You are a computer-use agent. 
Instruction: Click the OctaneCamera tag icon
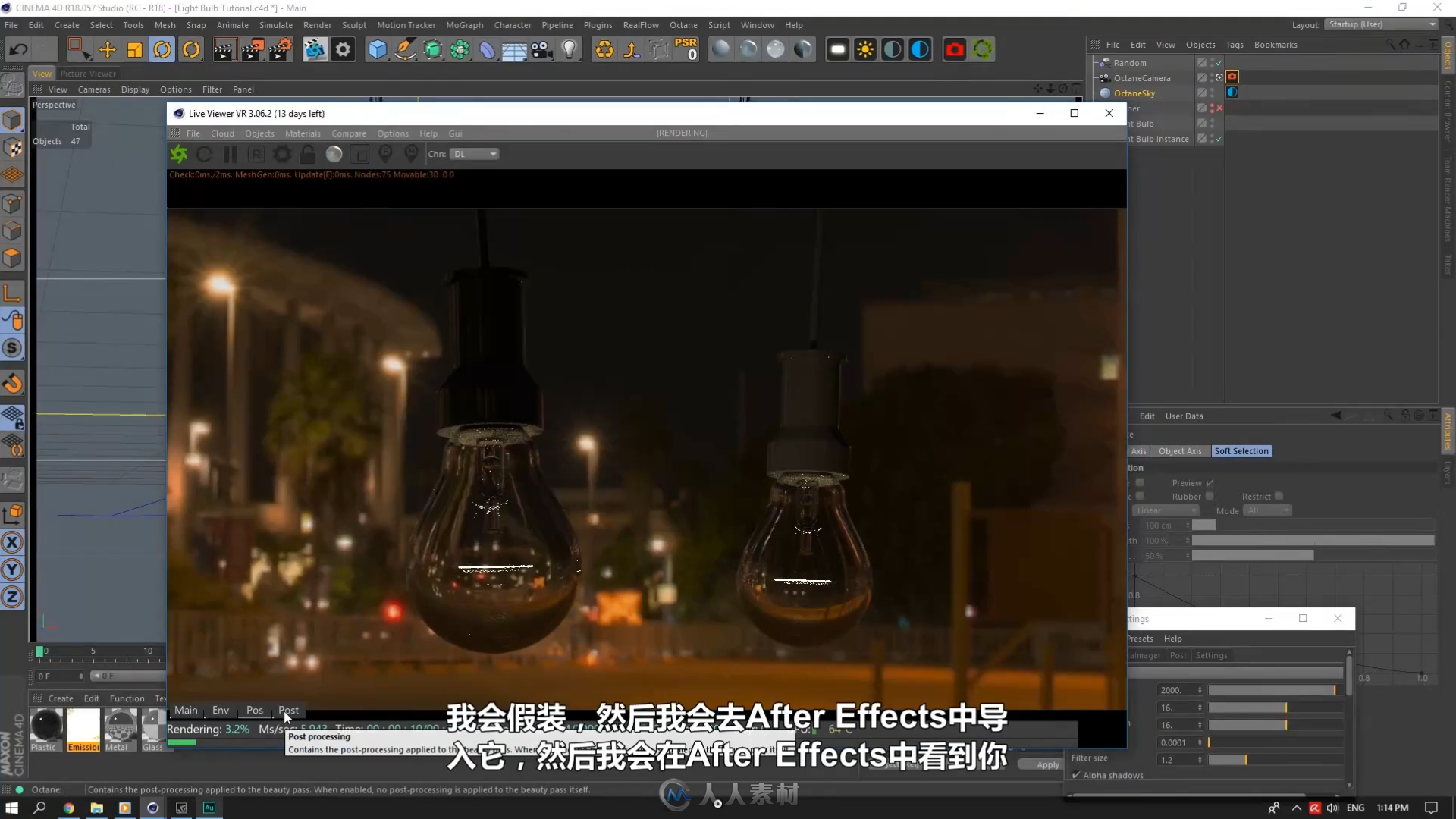(1232, 77)
